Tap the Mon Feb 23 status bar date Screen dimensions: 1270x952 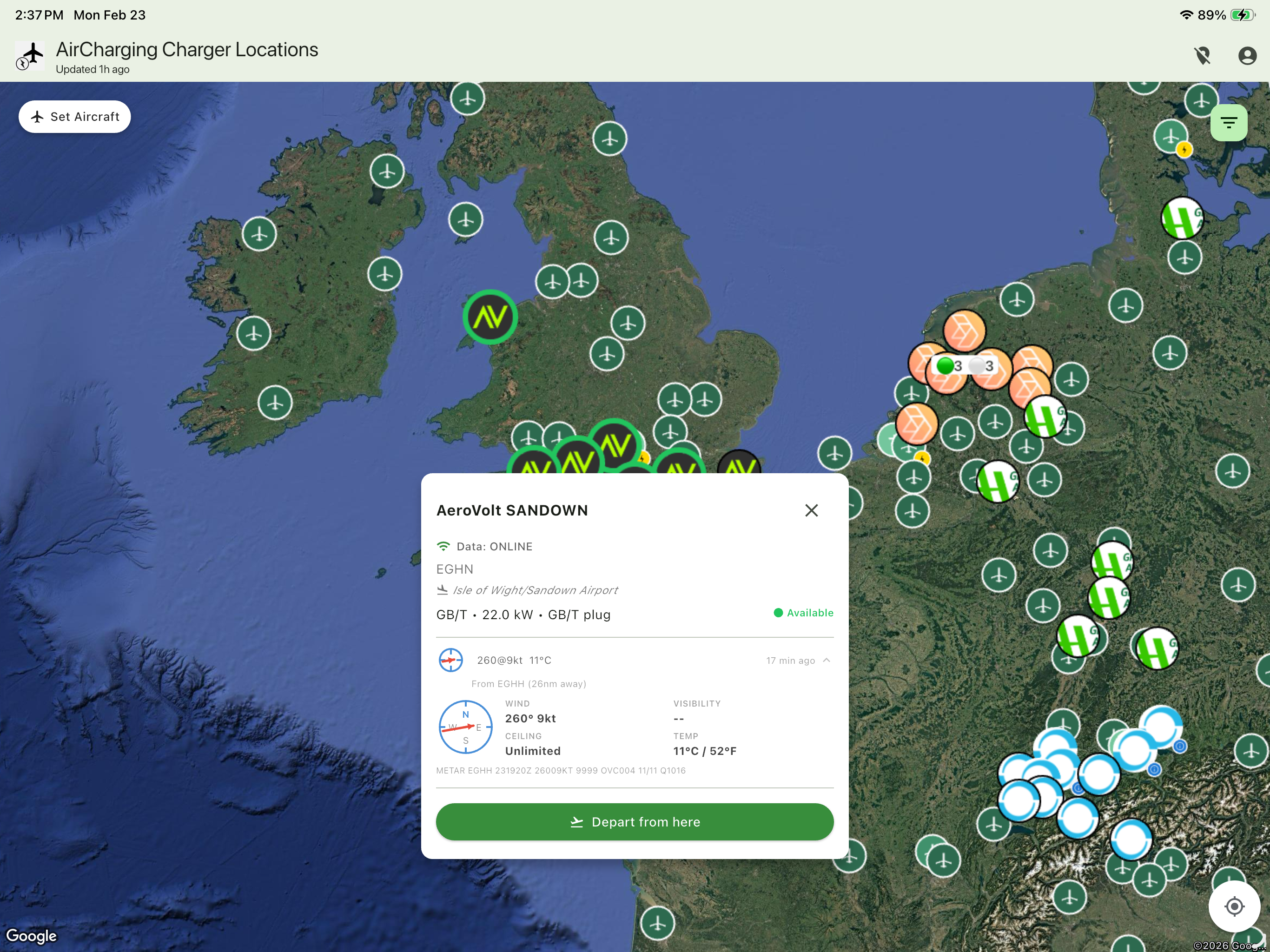(x=110, y=15)
